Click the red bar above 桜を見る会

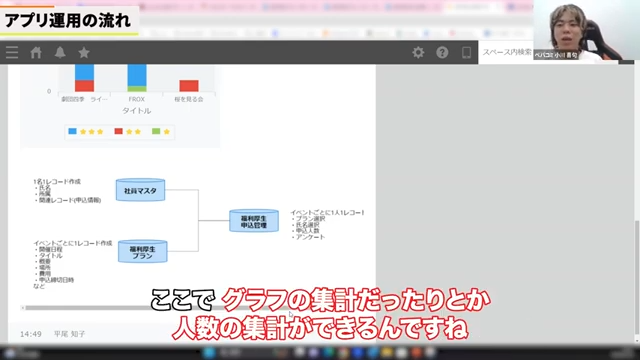189,86
